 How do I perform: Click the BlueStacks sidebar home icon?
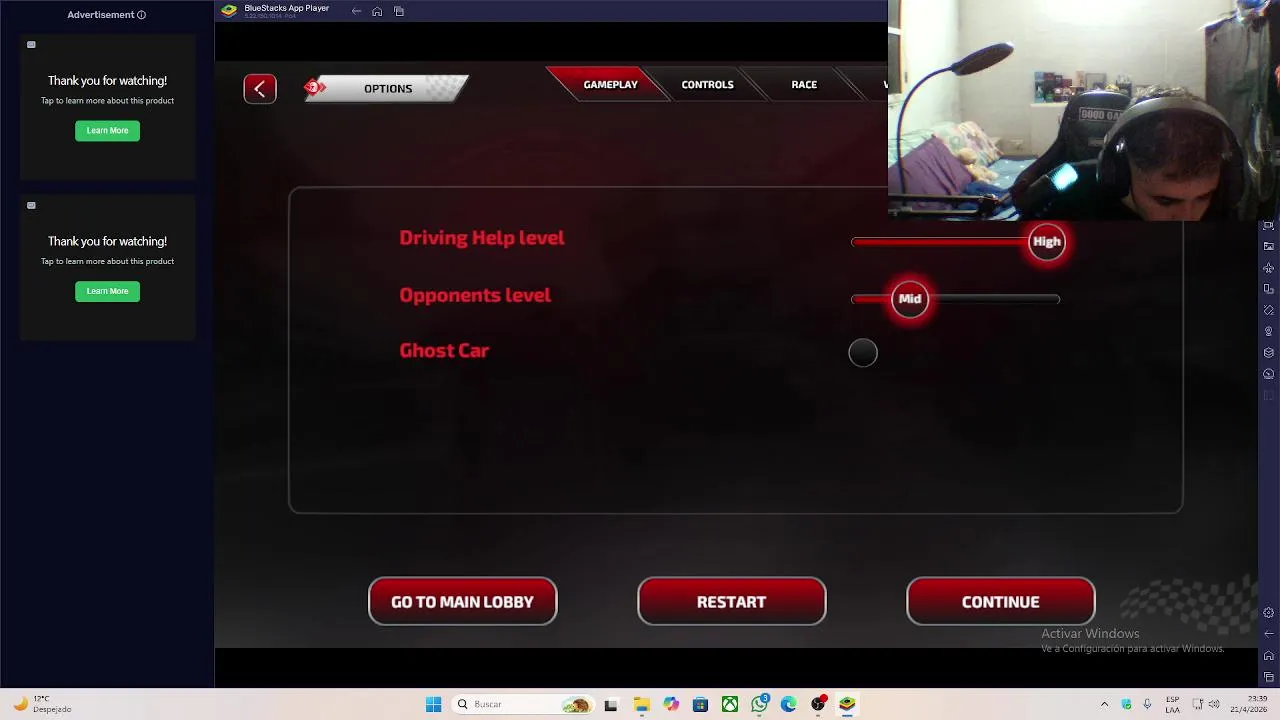(x=1268, y=656)
